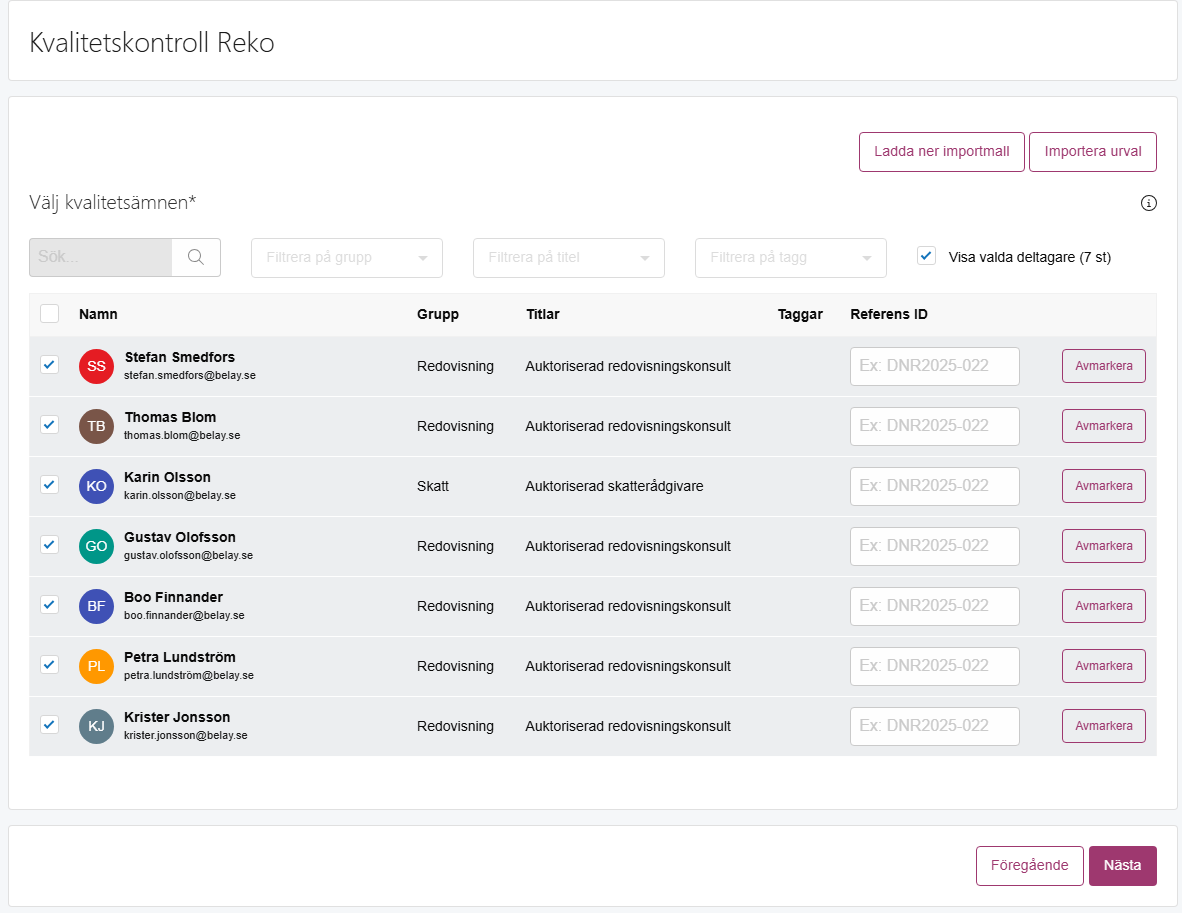Click email stefan.smedfors@belay.se

pos(190,375)
